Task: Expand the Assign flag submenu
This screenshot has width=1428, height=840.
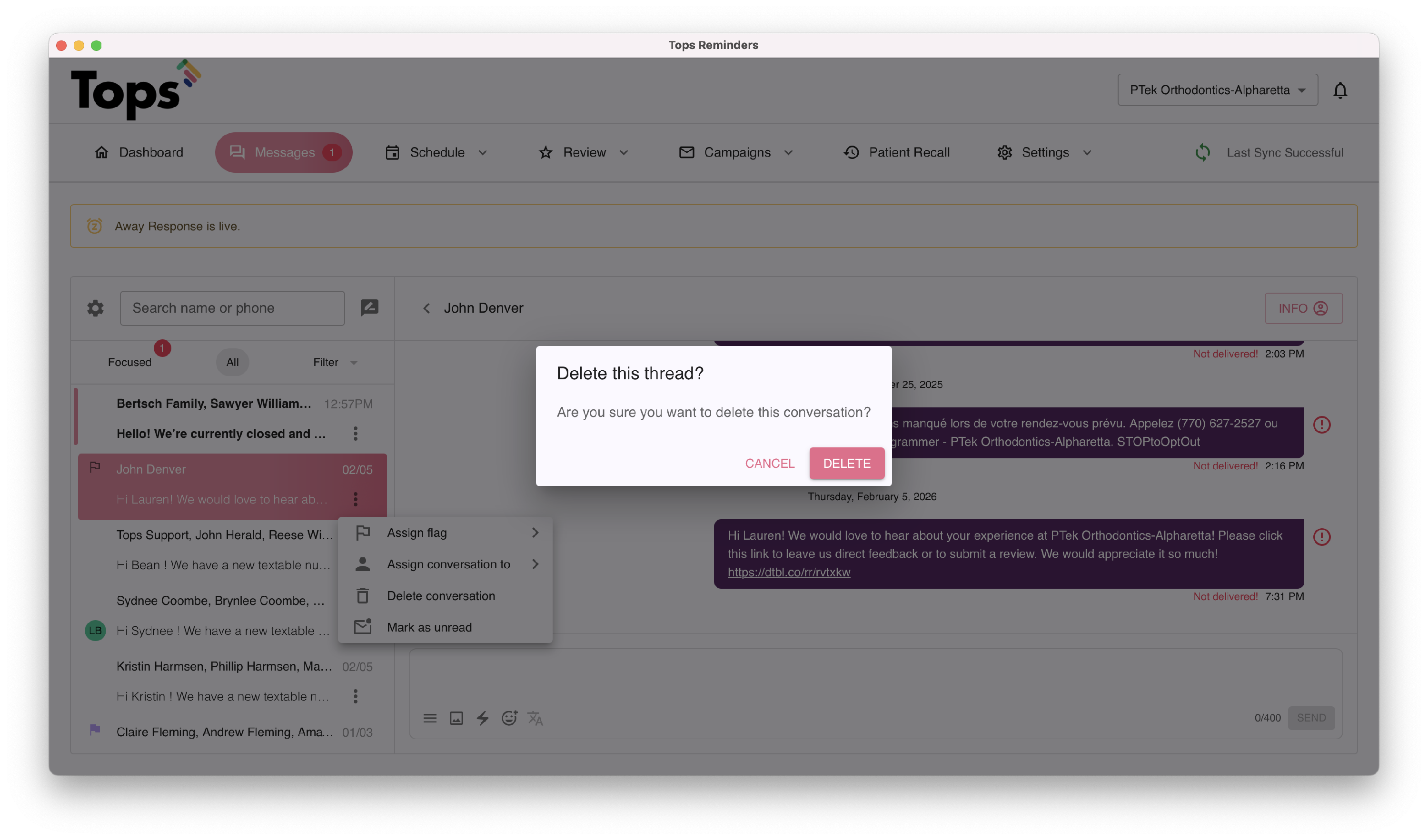Action: tap(446, 533)
